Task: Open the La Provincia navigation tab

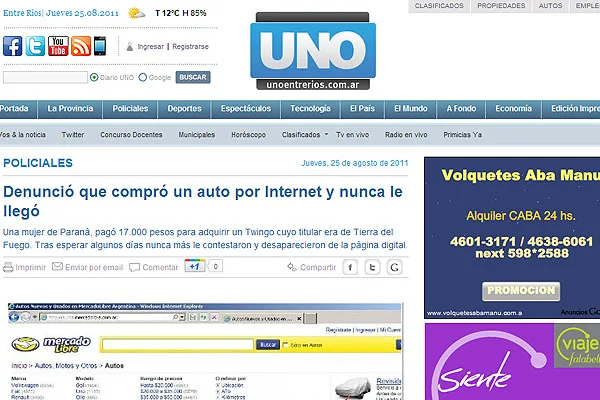Action: tap(70, 109)
